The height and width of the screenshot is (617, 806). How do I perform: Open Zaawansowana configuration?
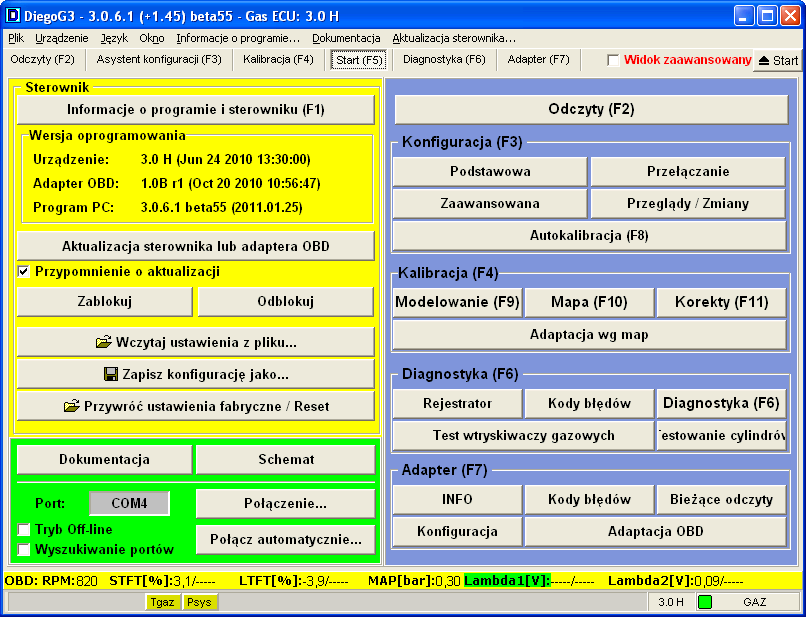[490, 203]
